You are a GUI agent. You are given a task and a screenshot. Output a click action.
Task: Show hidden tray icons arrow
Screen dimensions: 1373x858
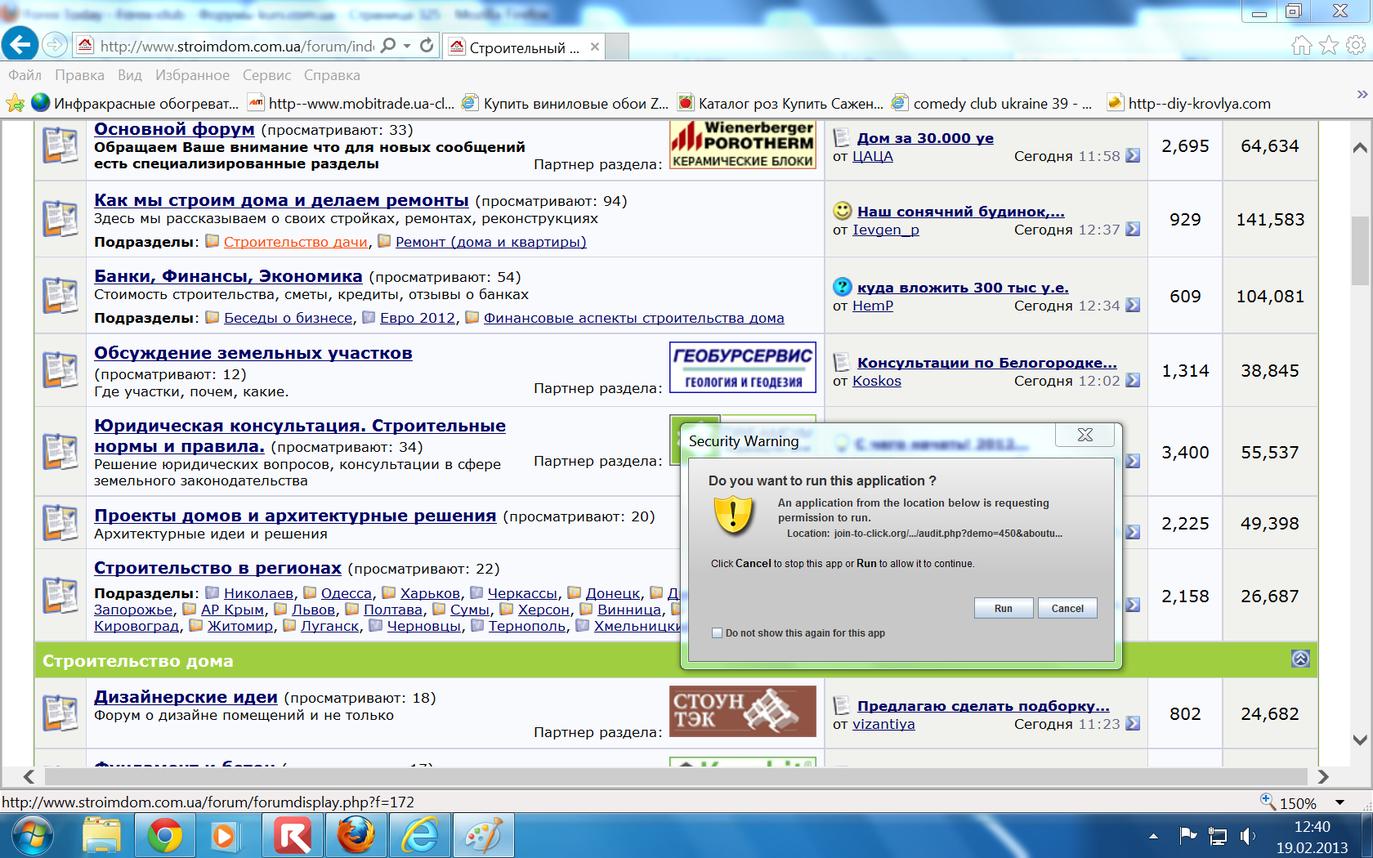coord(1154,836)
